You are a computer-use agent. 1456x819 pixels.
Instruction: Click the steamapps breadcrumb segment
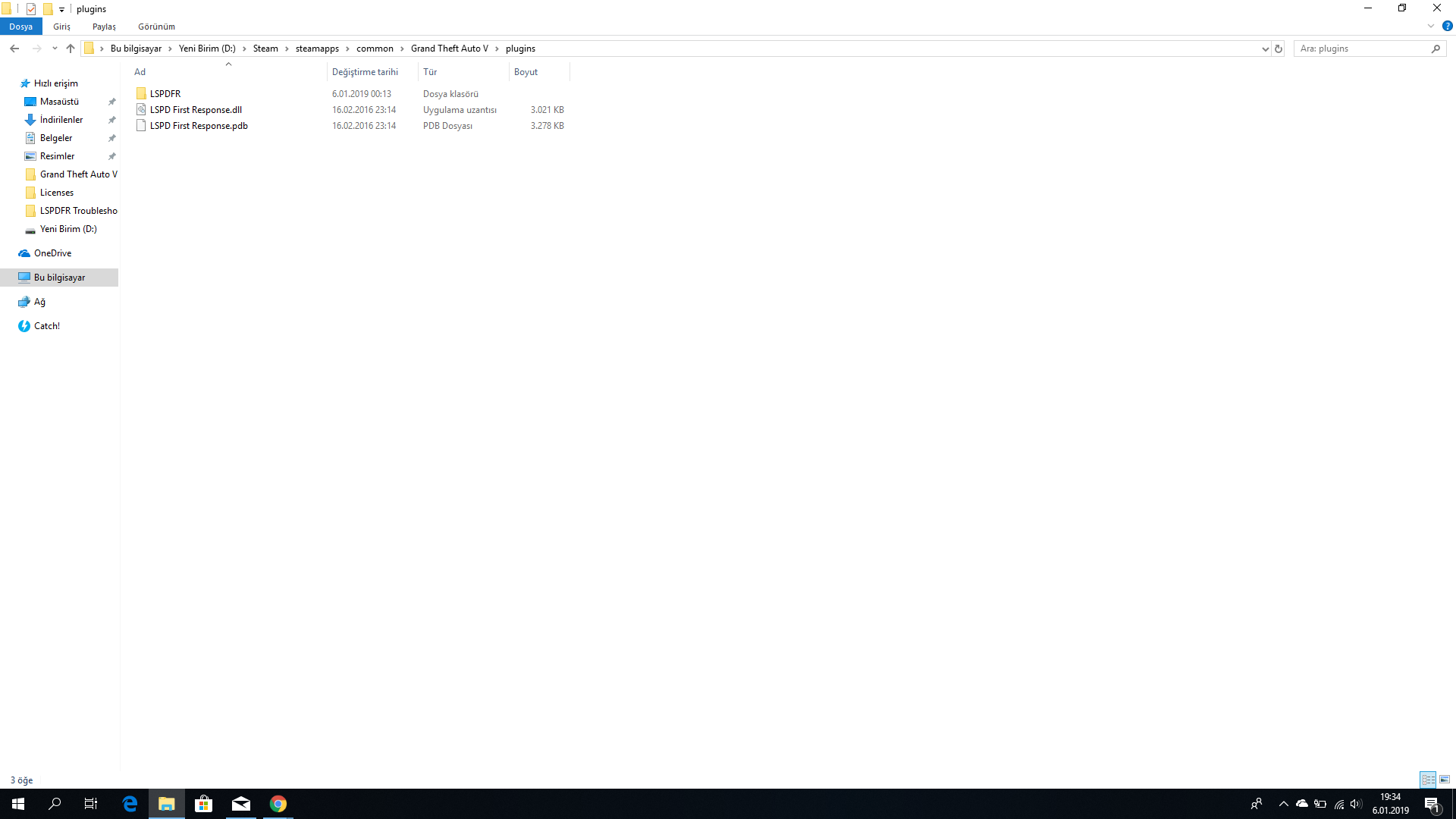(x=317, y=49)
